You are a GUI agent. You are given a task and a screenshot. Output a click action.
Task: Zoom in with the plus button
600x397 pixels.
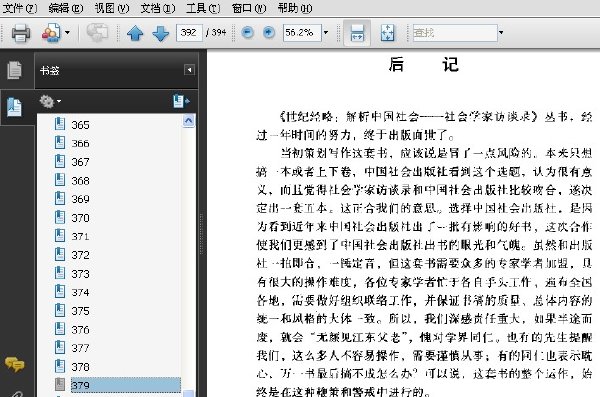[269, 33]
